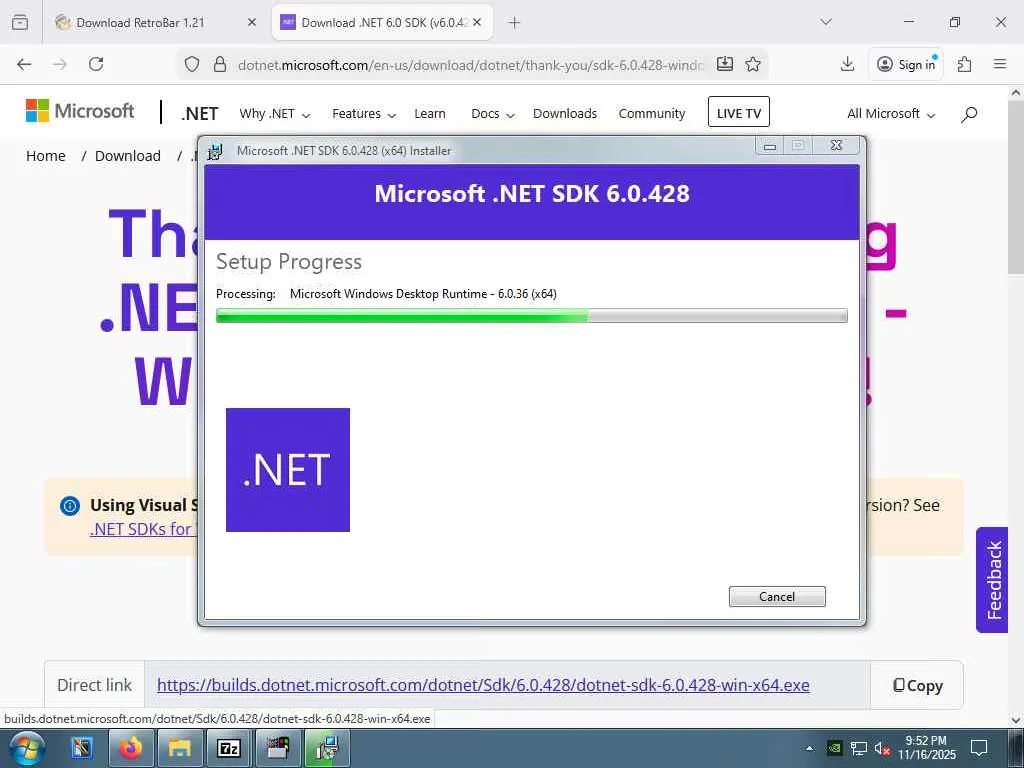Viewport: 1024px width, 768px height.
Task: Open the extensions puzzle icon
Action: click(x=964, y=64)
